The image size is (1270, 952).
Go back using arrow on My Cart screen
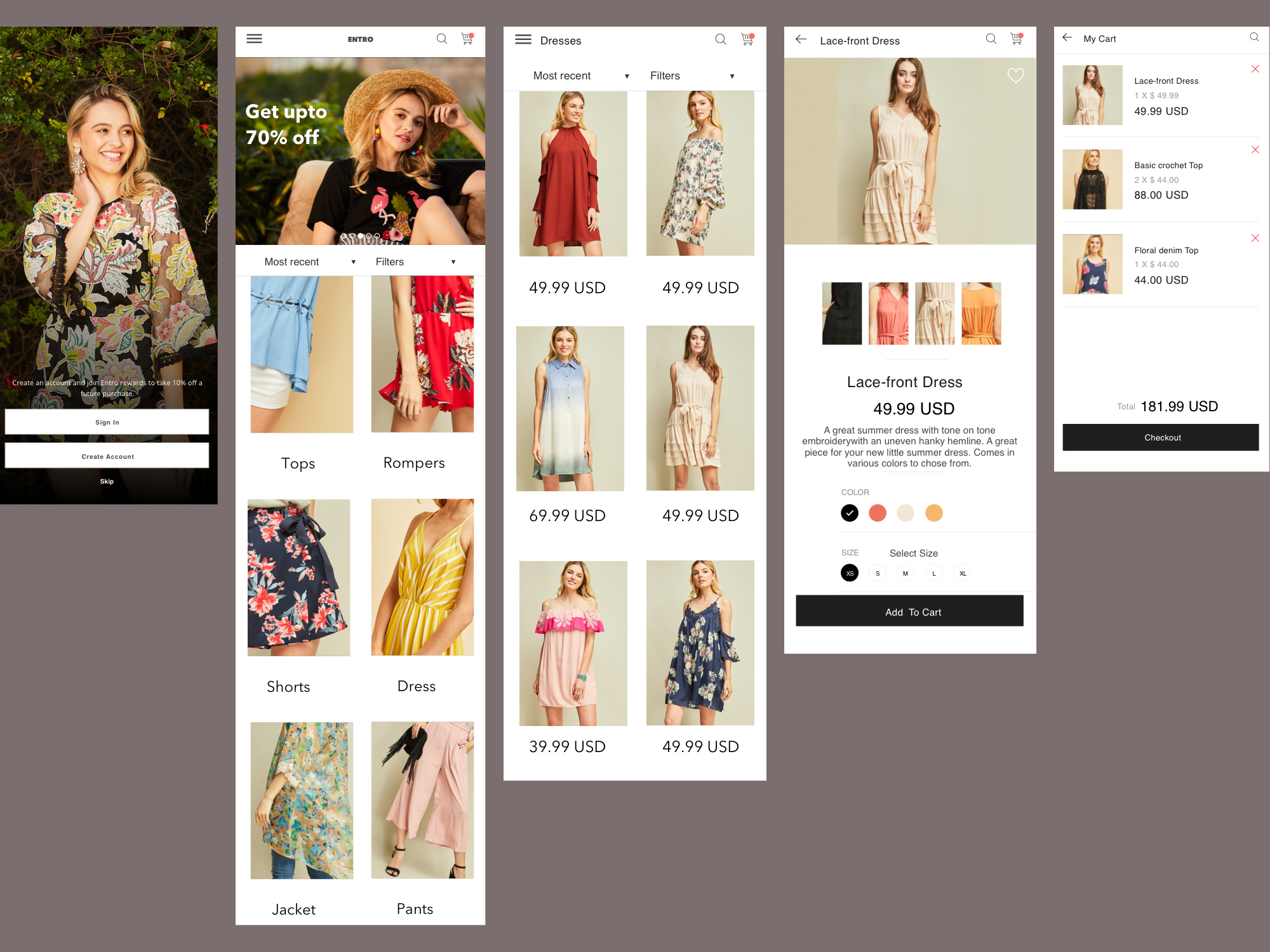1067,38
